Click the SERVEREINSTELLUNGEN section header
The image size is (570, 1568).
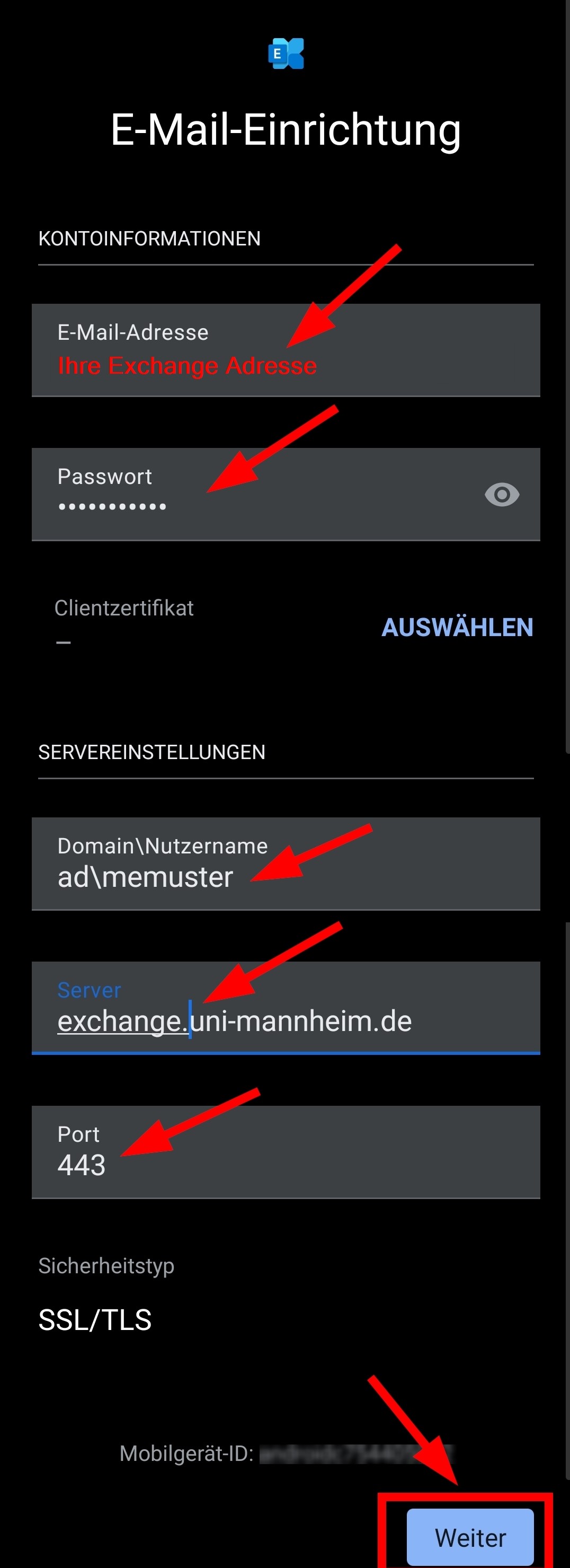pyautogui.click(x=152, y=752)
